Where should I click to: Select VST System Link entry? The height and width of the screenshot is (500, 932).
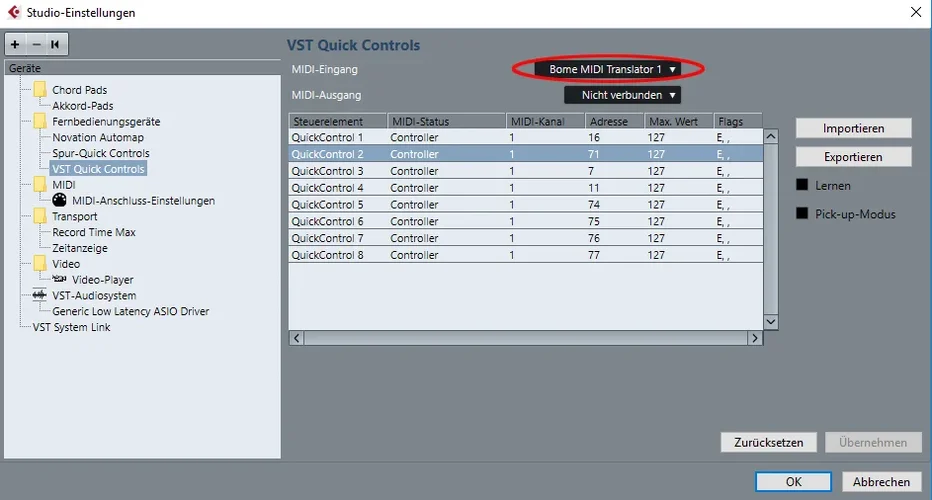pos(71,327)
